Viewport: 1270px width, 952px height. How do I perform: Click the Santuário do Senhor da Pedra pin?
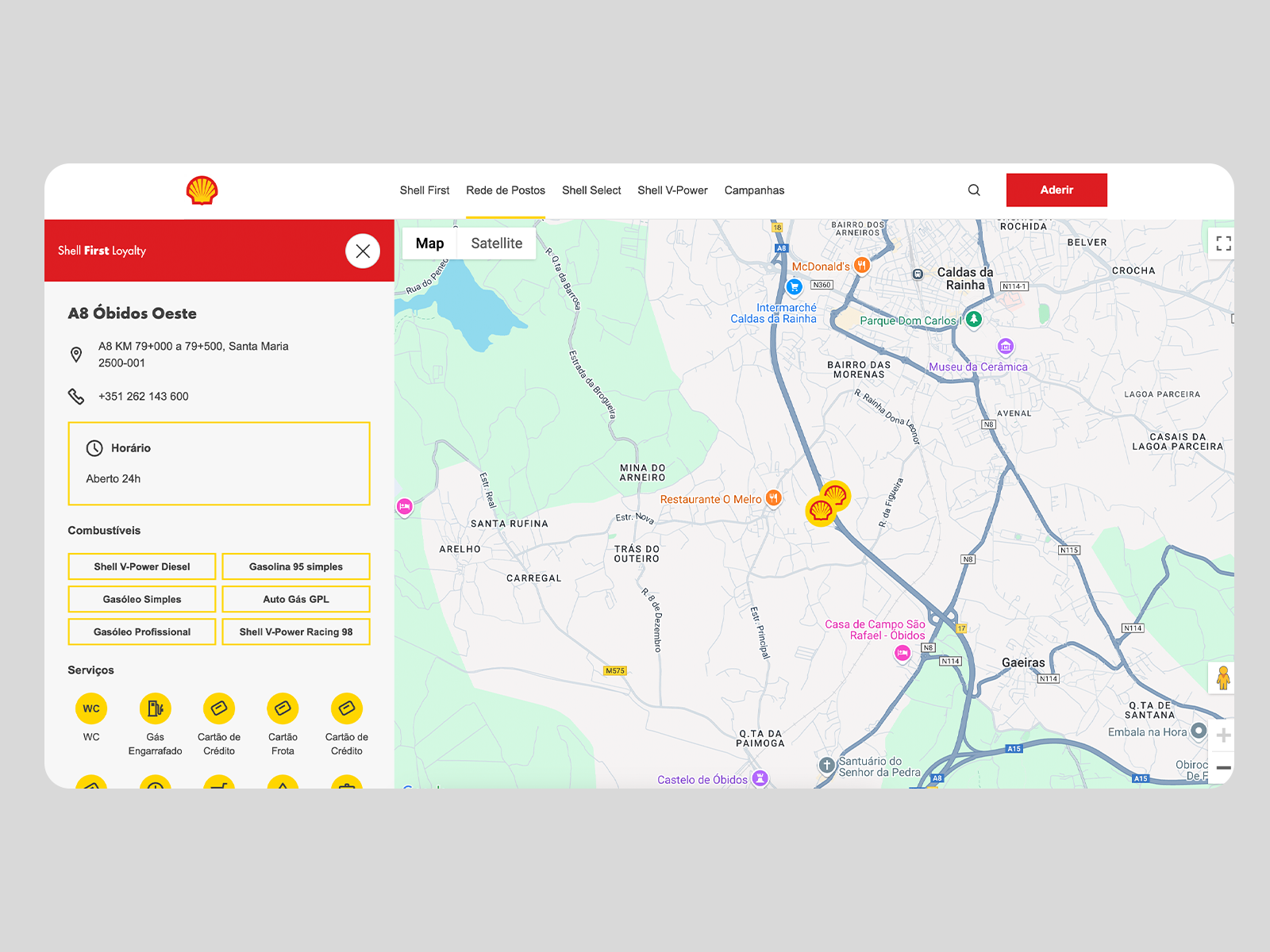(x=826, y=766)
